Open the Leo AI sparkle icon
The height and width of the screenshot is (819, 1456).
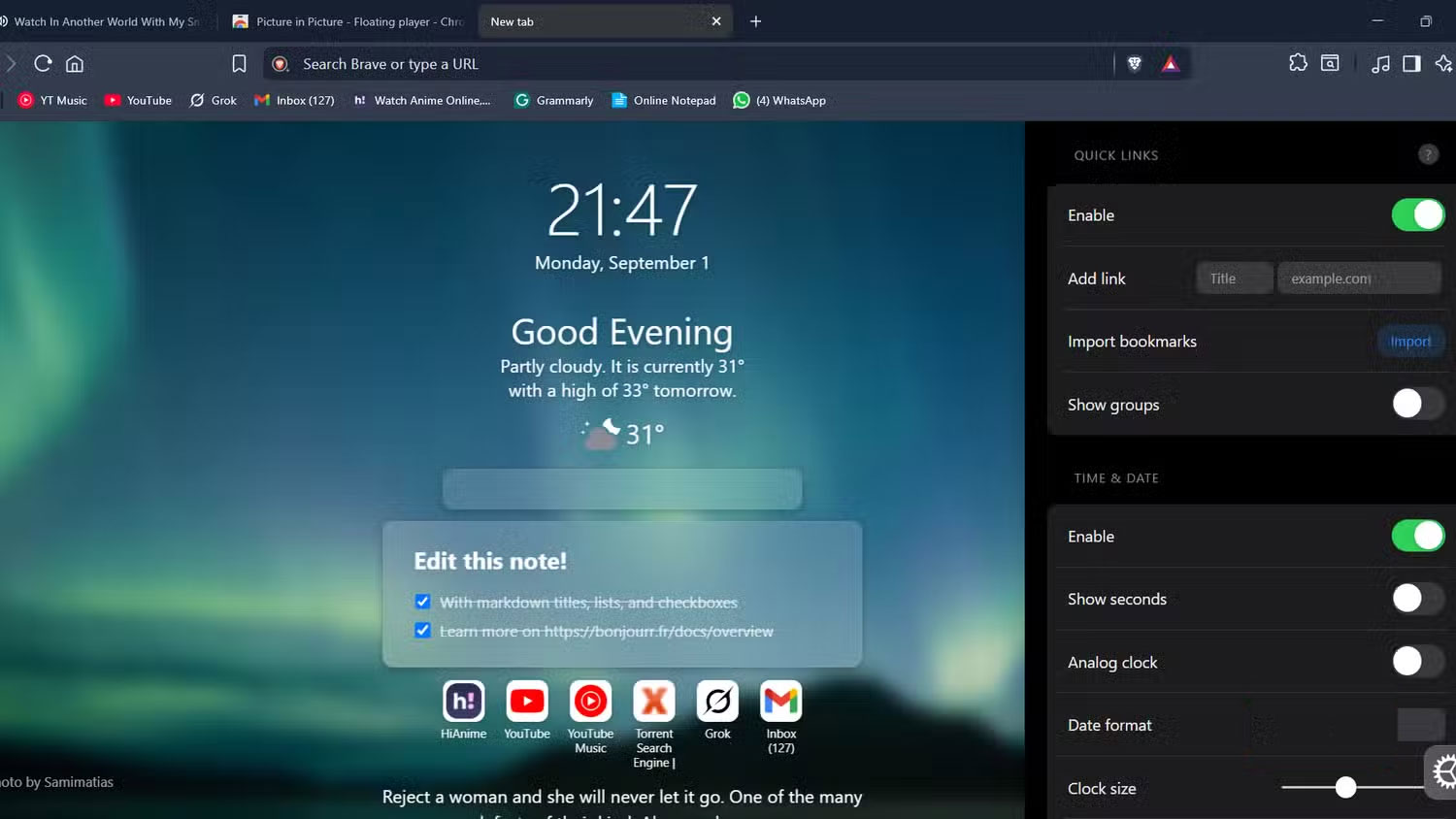1443,63
